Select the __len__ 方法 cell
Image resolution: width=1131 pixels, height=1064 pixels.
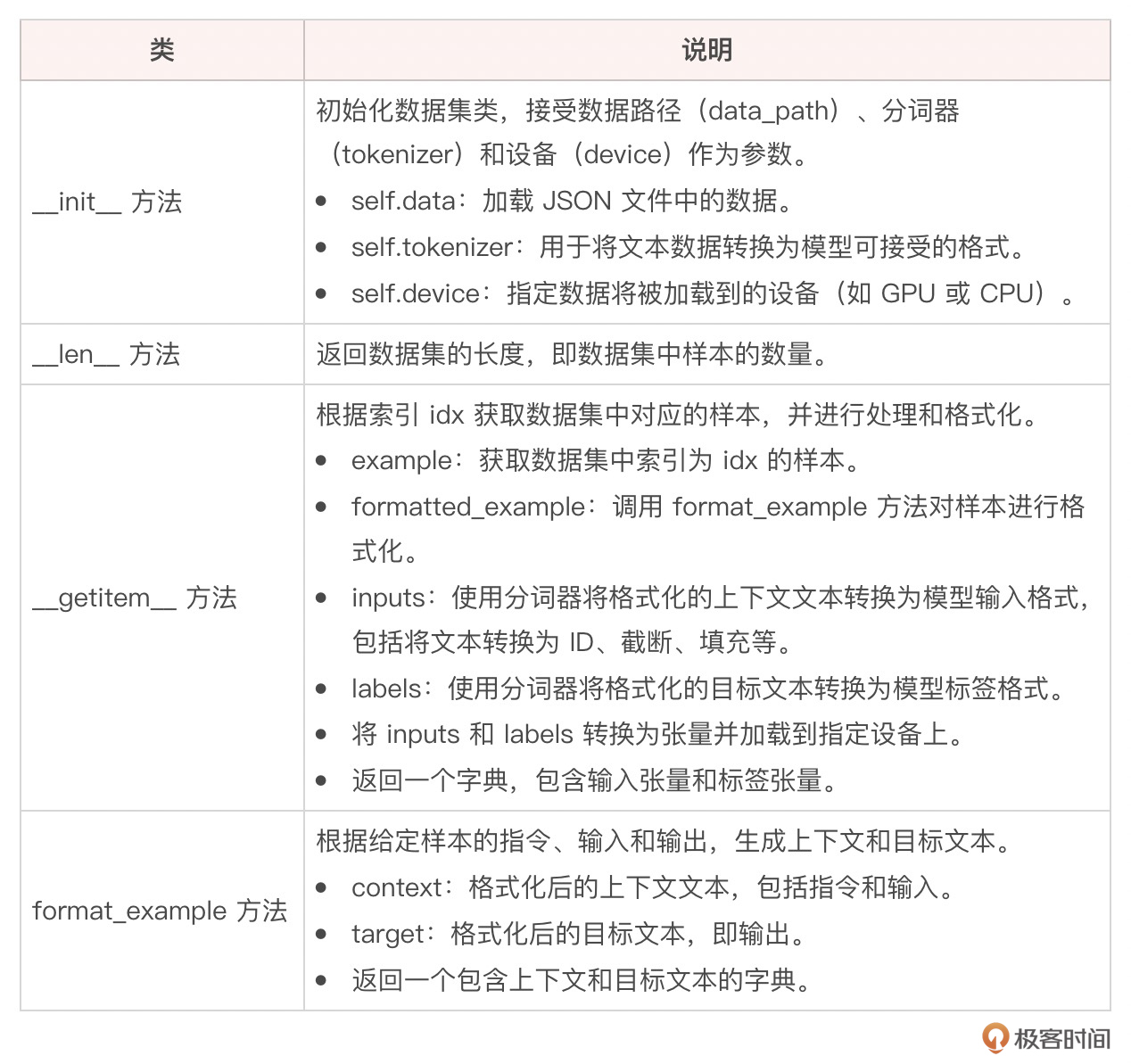[106, 355]
